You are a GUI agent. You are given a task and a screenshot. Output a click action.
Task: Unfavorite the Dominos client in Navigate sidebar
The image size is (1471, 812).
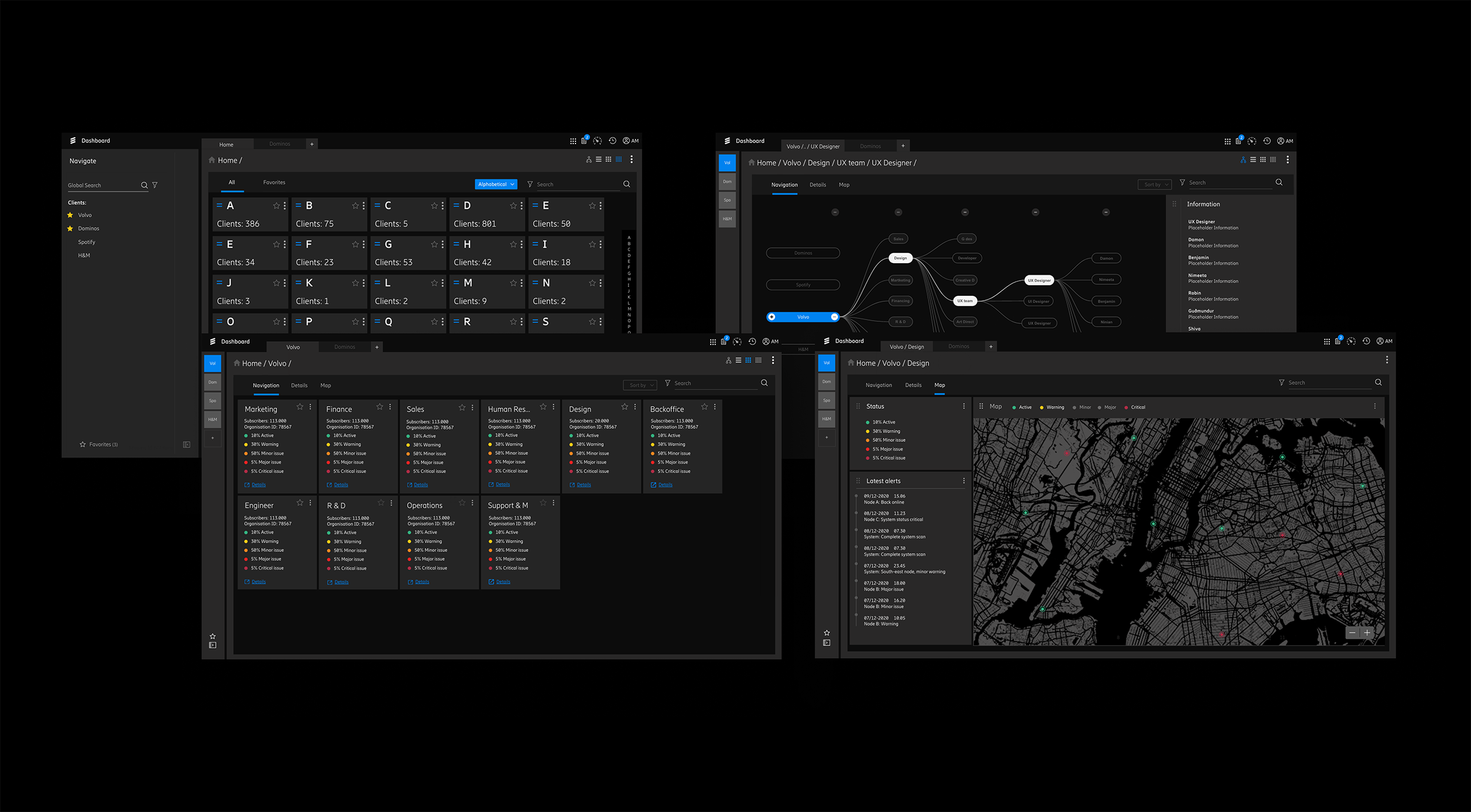71,228
